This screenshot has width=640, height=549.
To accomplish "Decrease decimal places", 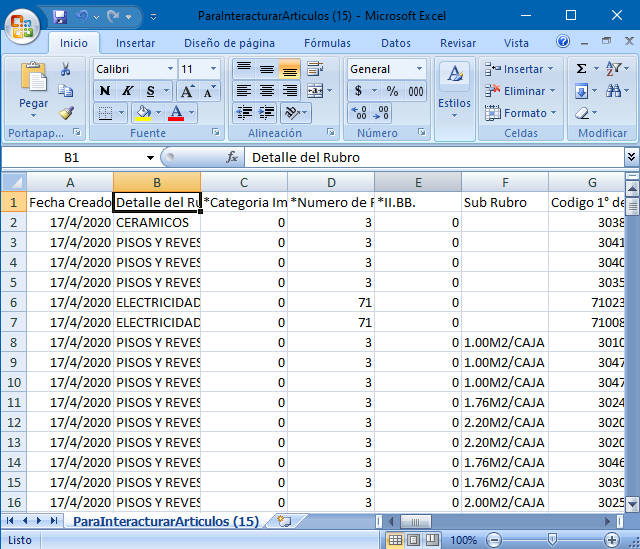I will coord(381,113).
